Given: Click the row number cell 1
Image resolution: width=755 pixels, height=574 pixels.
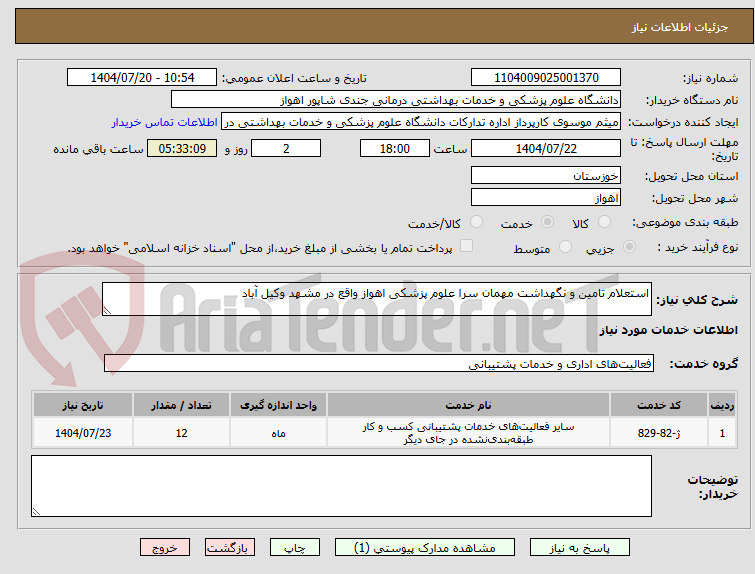Looking at the screenshot, I should click(722, 433).
